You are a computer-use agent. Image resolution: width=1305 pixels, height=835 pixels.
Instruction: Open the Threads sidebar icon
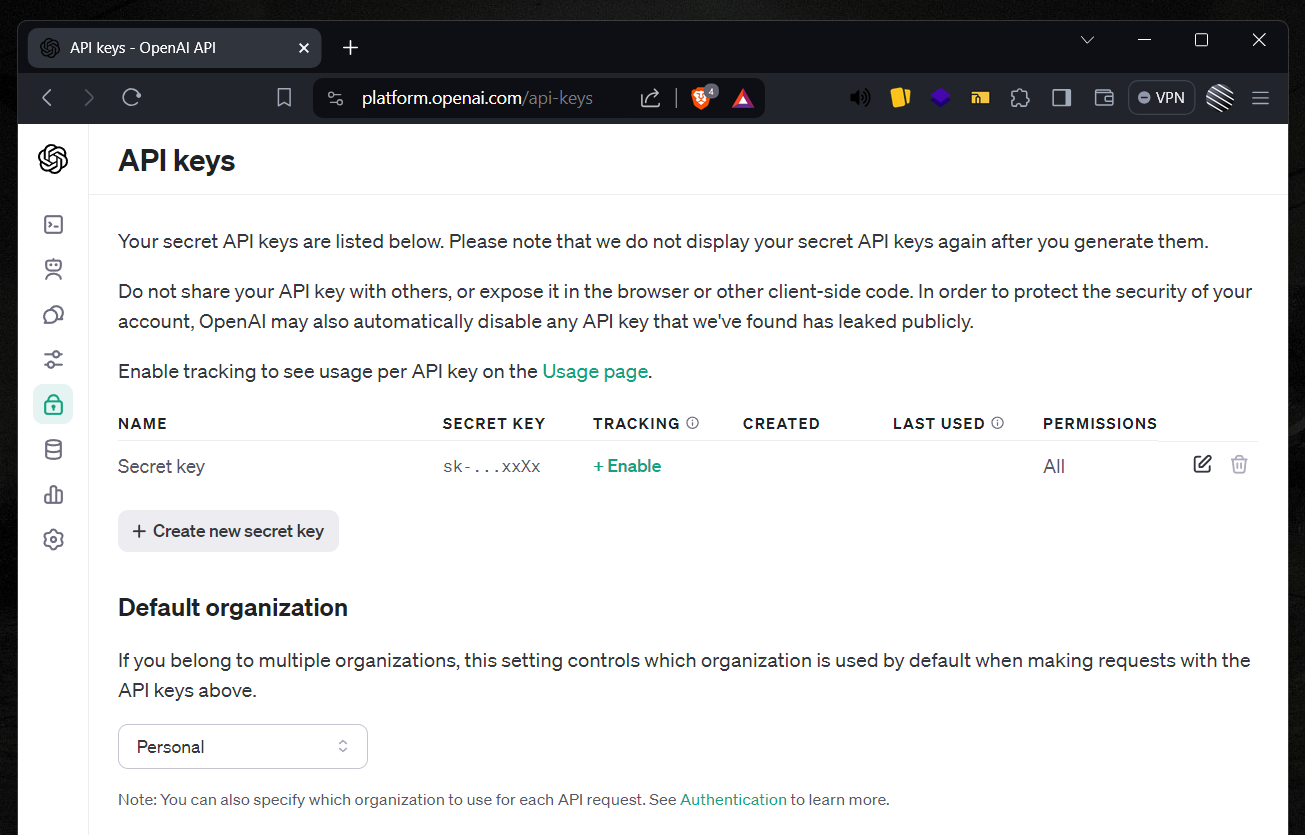[54, 315]
